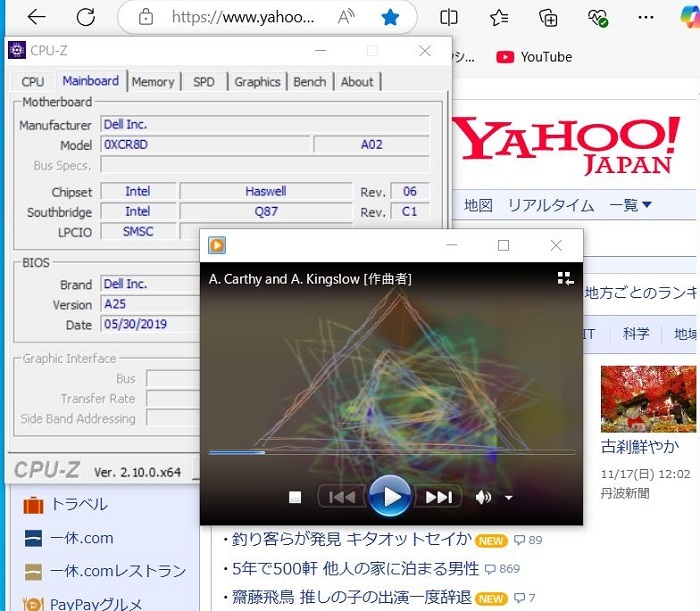The height and width of the screenshot is (611, 700).
Task: Open the Edge Collections panel
Action: pos(548,18)
